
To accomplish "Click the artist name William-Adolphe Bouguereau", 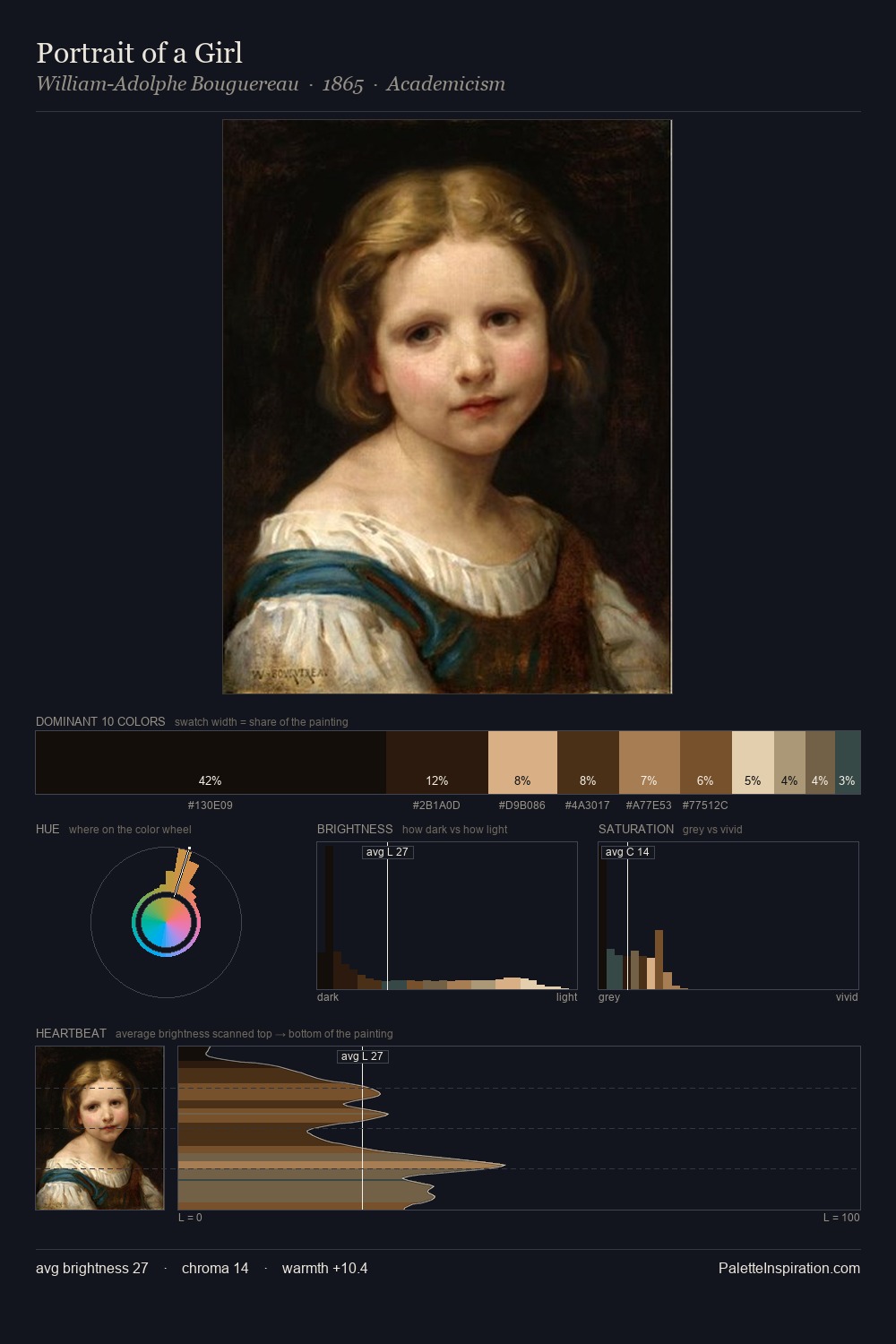I will pos(167,84).
